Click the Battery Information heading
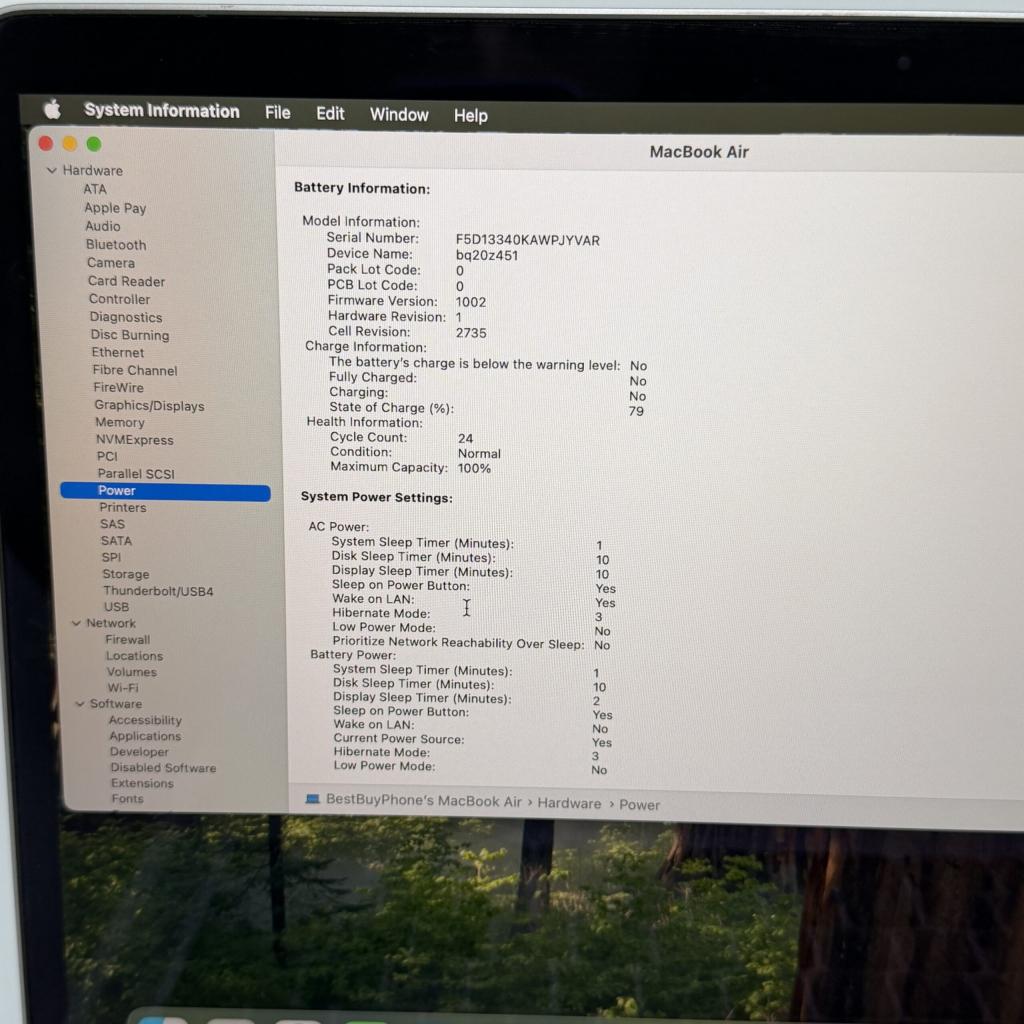This screenshot has height=1024, width=1024. (362, 188)
